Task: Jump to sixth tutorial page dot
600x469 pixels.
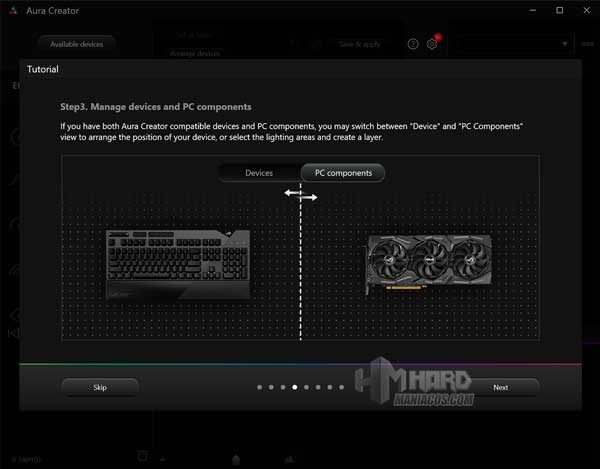Action: 318,387
